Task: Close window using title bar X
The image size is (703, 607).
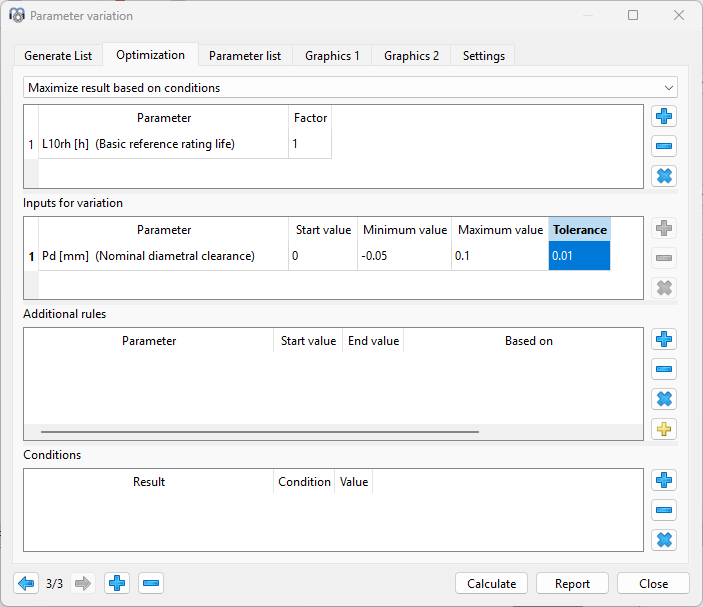Action: pos(679,15)
